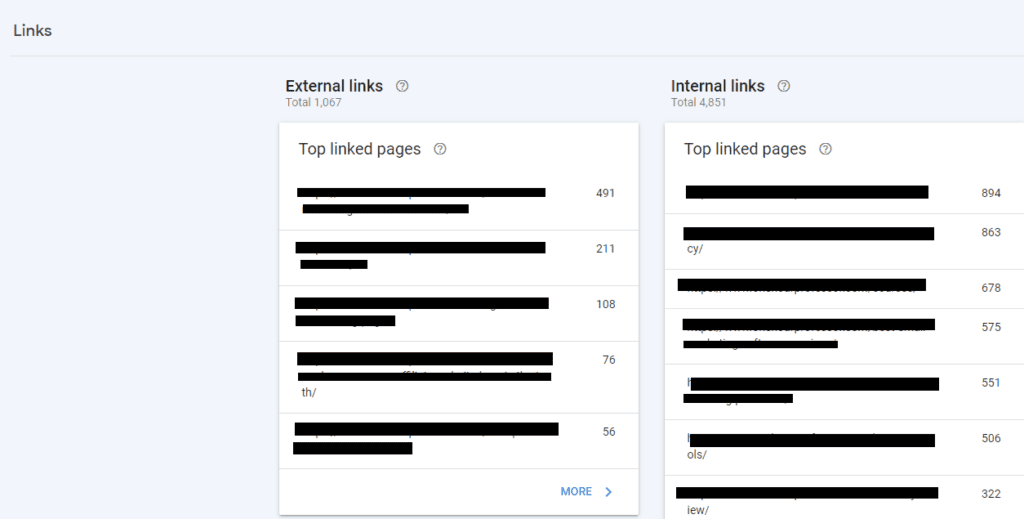This screenshot has height=519, width=1024.
Task: Open external linked page with 491 links
Action: [458, 202]
